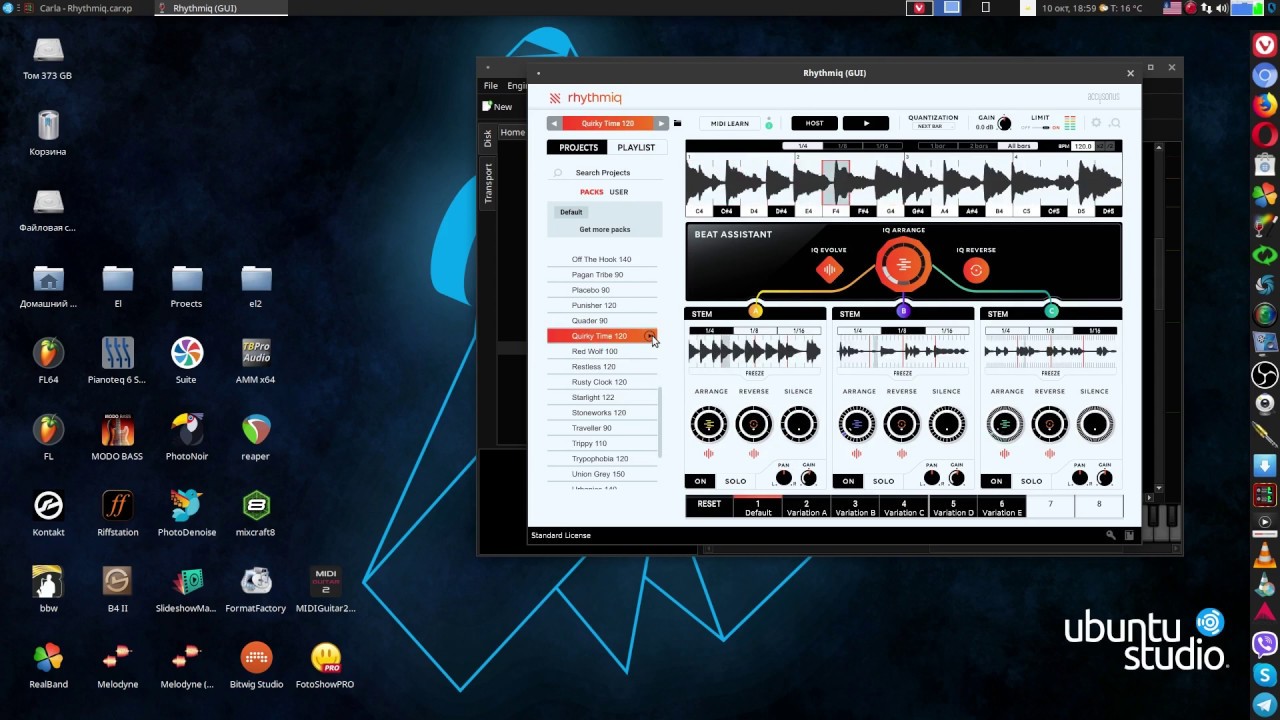Screen dimensions: 1280x720
Task: Click the MIDI LEARN button
Action: point(729,123)
